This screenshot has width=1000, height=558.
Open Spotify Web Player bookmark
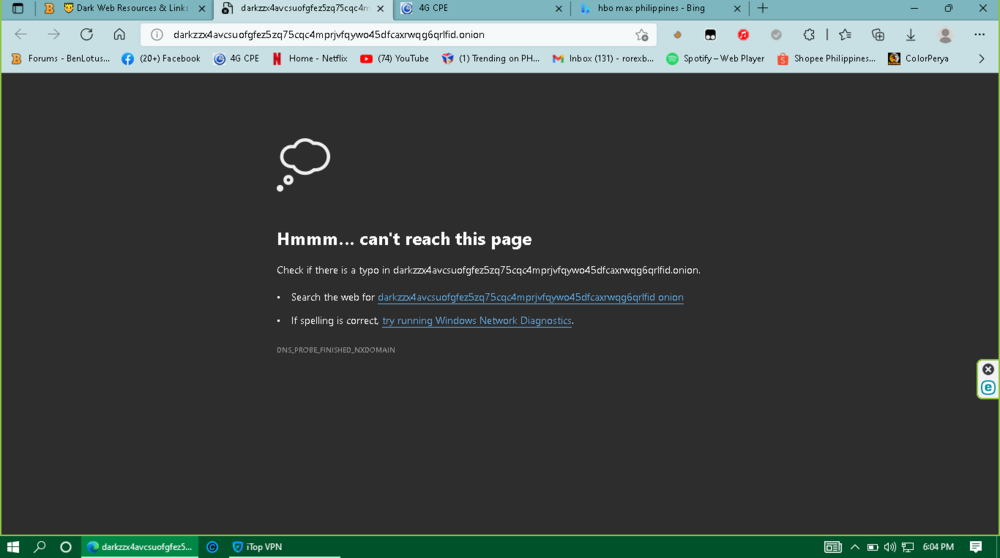(x=715, y=59)
